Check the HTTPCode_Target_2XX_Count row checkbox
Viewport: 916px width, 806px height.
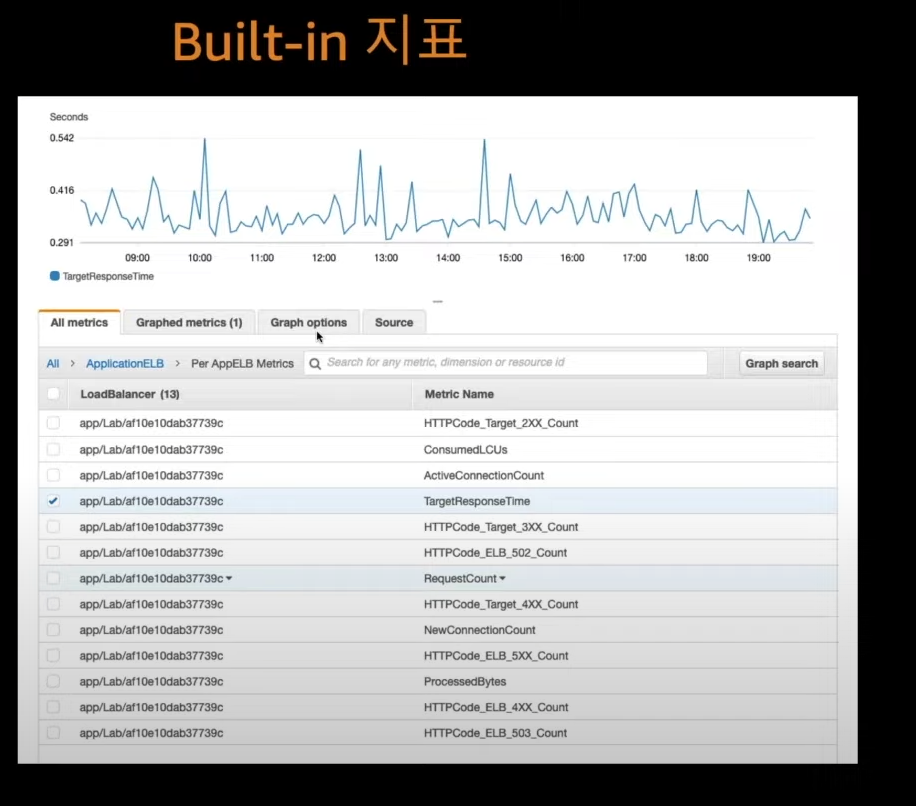(53, 423)
